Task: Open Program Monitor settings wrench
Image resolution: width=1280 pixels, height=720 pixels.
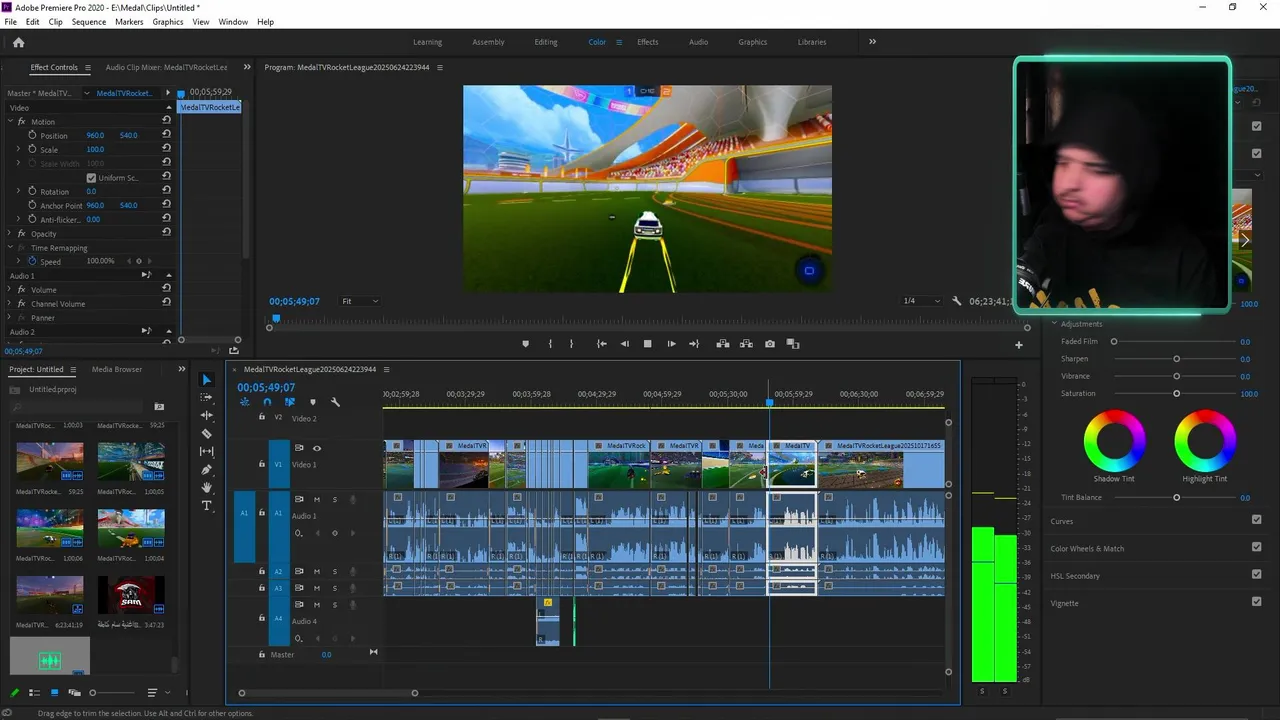Action: pyautogui.click(x=957, y=301)
